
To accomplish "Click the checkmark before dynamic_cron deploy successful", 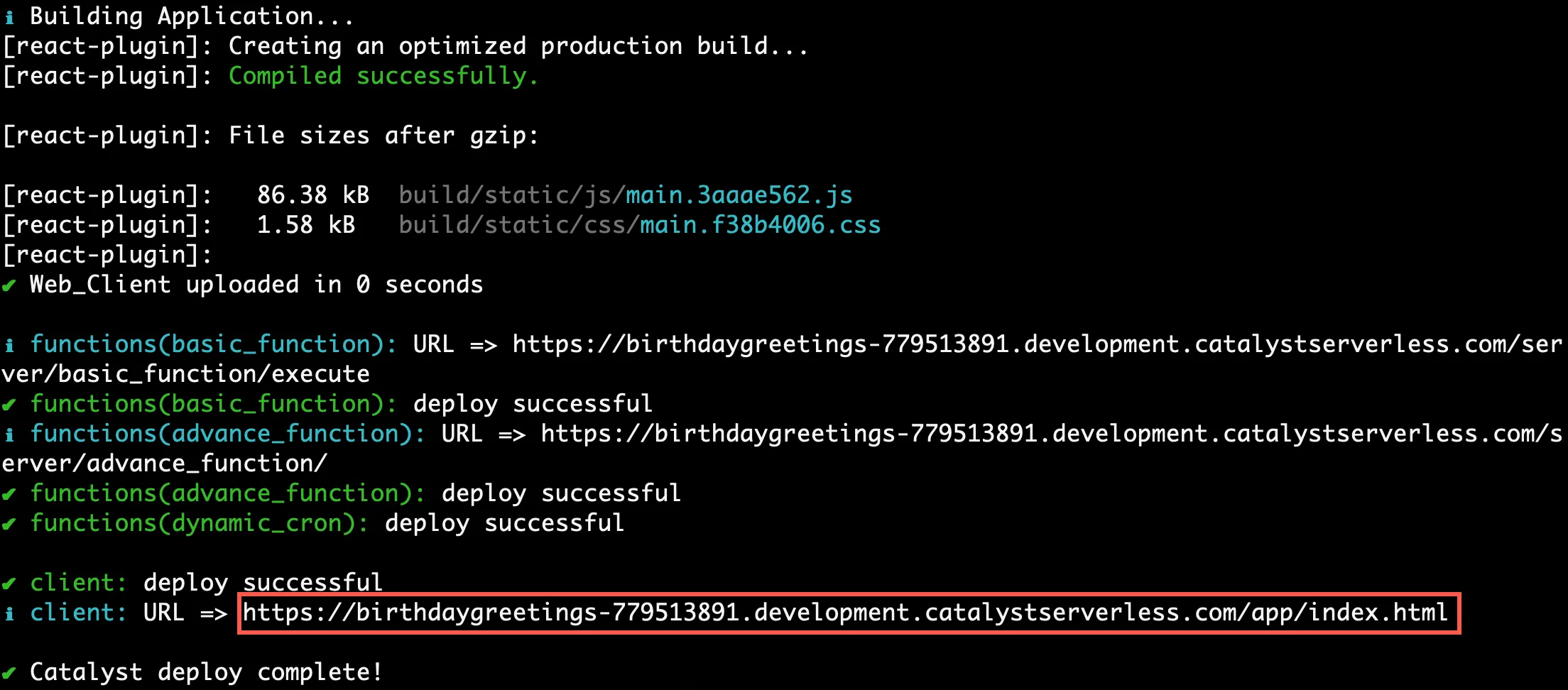I will click(x=9, y=524).
